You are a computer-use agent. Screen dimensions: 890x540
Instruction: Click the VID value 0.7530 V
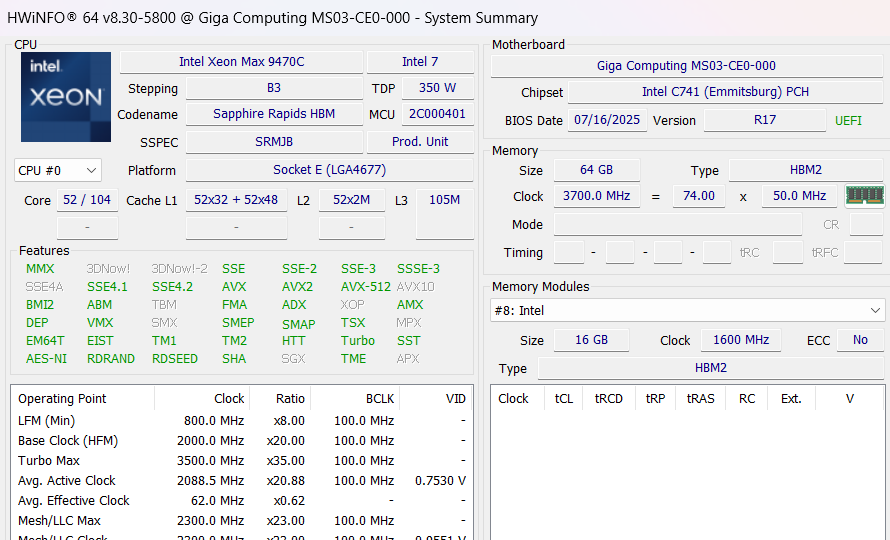pos(440,480)
